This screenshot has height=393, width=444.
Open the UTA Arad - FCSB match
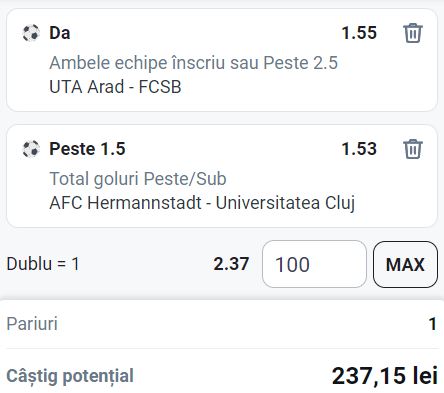tap(115, 87)
